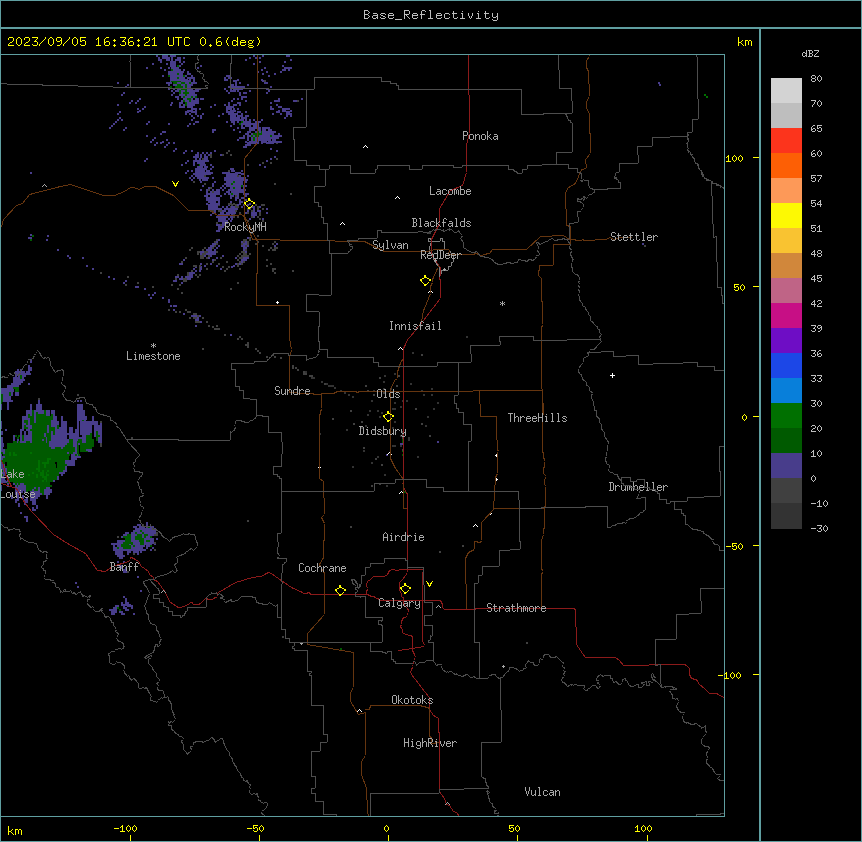This screenshot has width=862, height=842.
Task: Pick the green 30 dBZ legend swatch
Action: 786,416
